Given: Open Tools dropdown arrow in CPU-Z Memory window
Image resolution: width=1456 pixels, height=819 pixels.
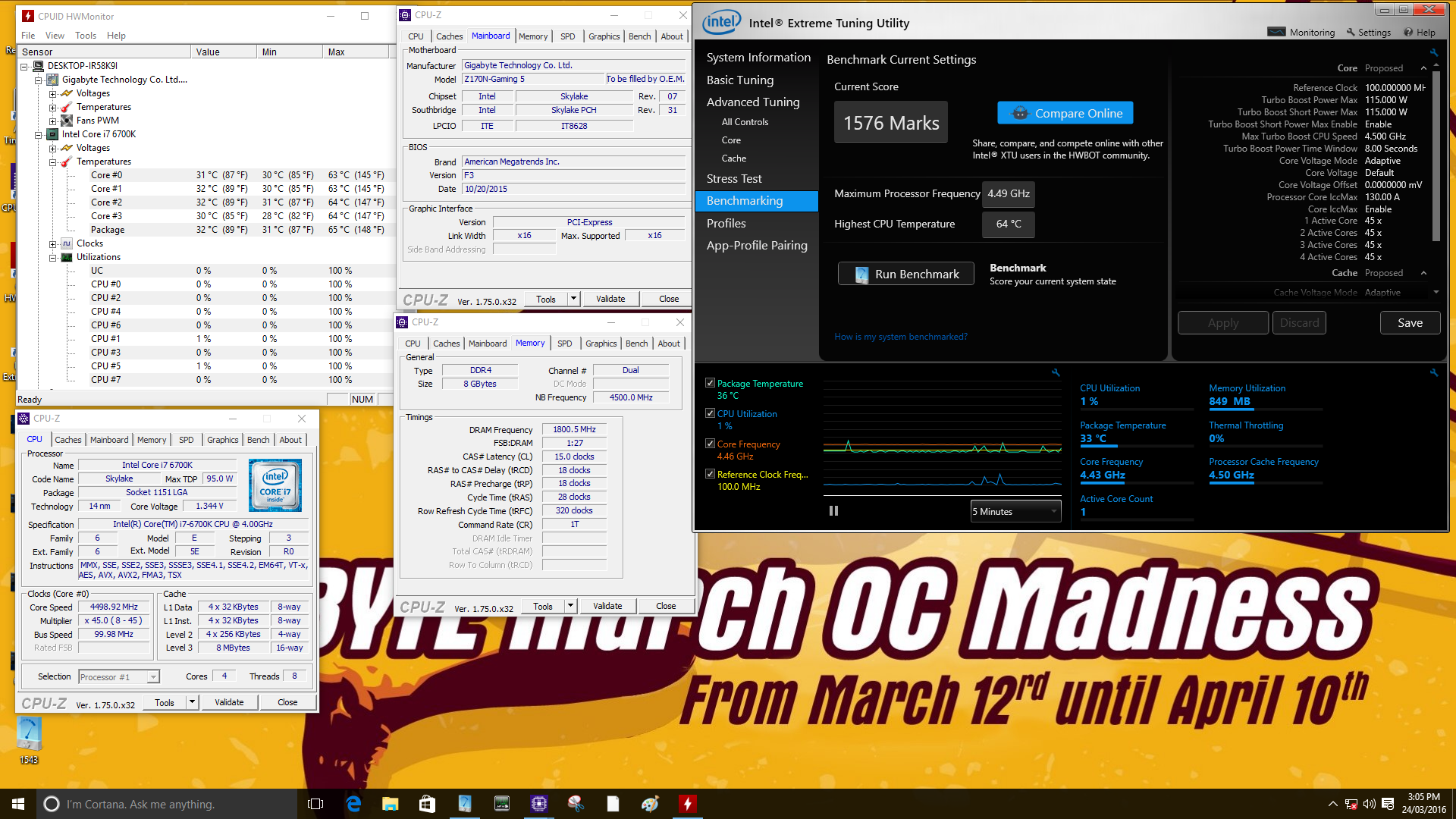Looking at the screenshot, I should point(571,606).
